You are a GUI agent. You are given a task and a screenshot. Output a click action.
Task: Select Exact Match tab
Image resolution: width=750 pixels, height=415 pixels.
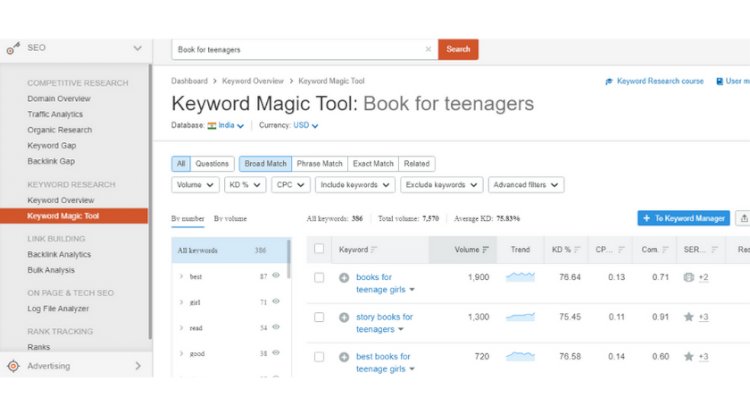click(373, 164)
